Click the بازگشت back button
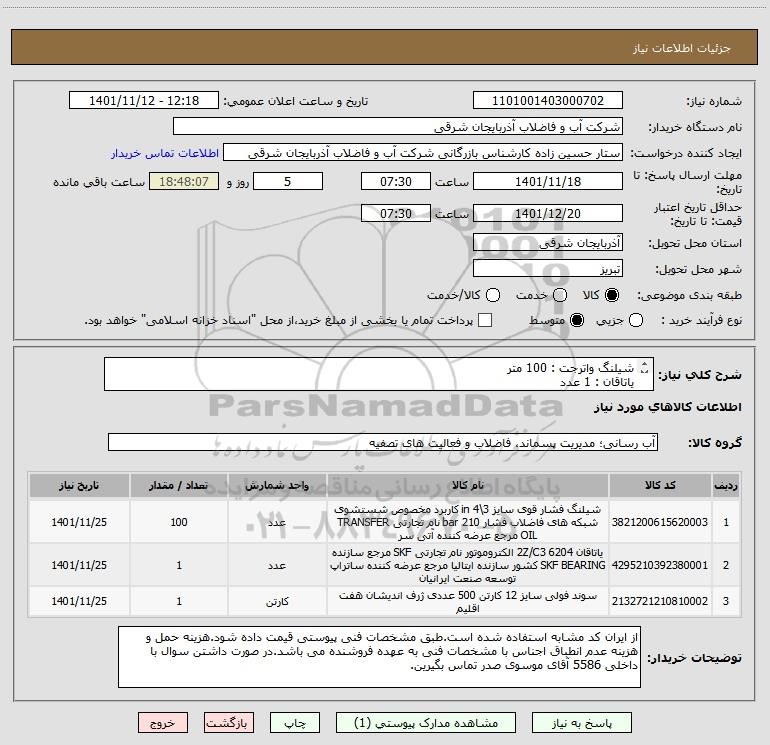 [229, 723]
